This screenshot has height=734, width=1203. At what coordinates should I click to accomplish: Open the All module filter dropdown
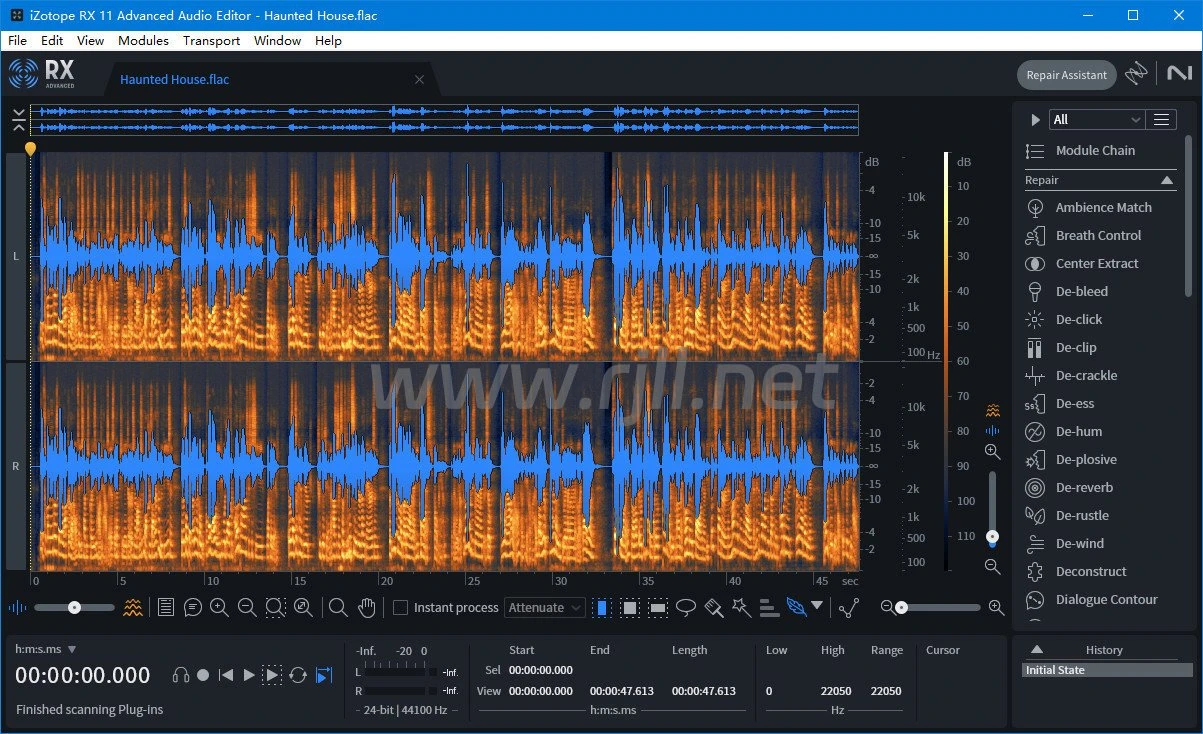[x=1096, y=119]
